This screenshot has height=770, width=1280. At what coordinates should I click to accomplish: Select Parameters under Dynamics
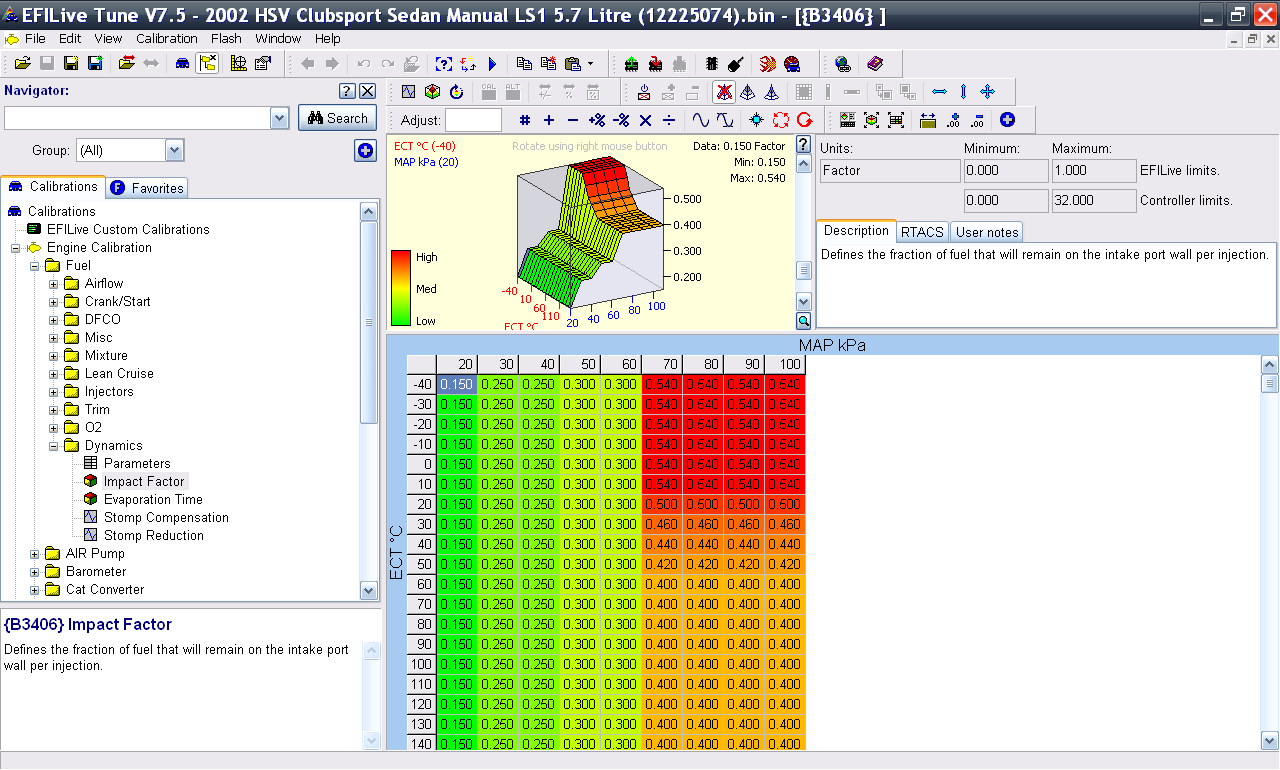tap(137, 464)
